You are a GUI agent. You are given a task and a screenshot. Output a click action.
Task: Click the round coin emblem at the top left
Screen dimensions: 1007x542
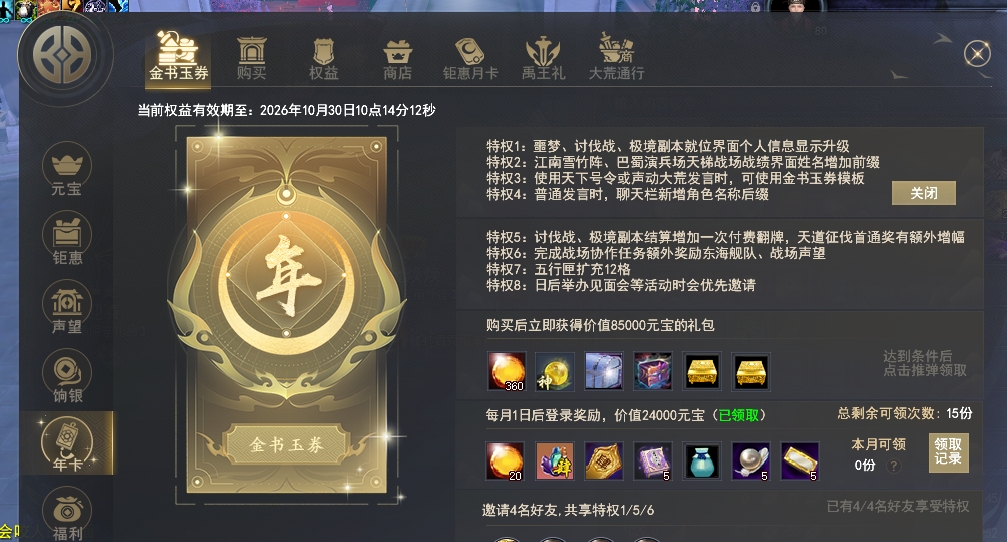point(62,54)
